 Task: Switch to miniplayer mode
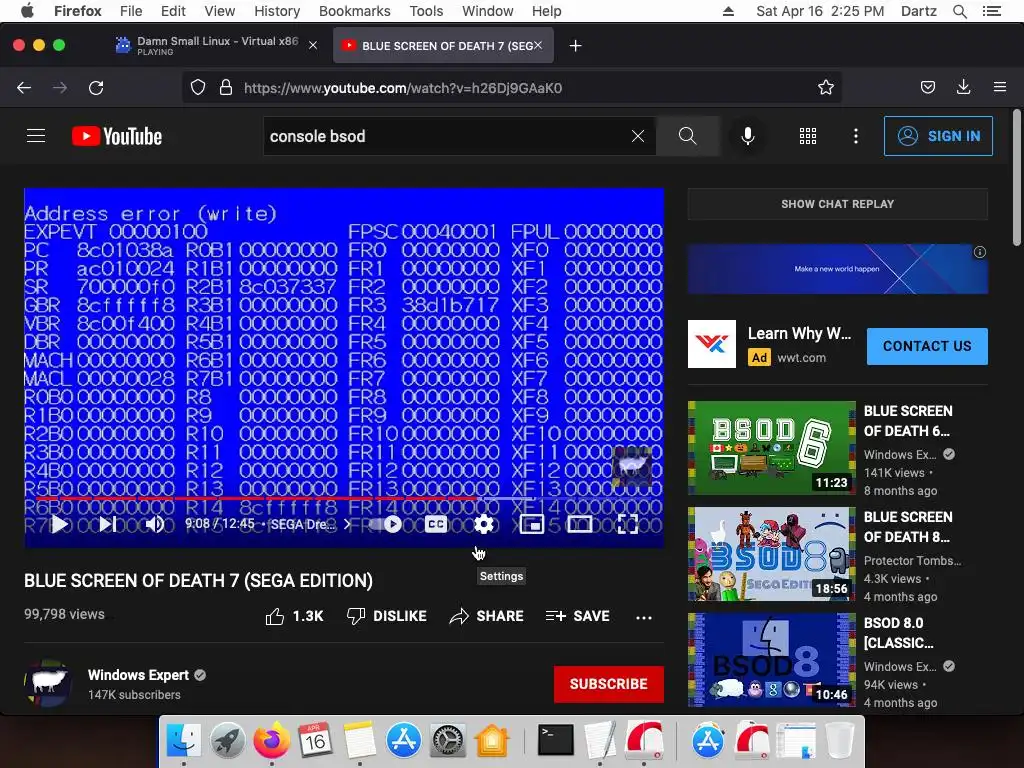click(x=532, y=524)
